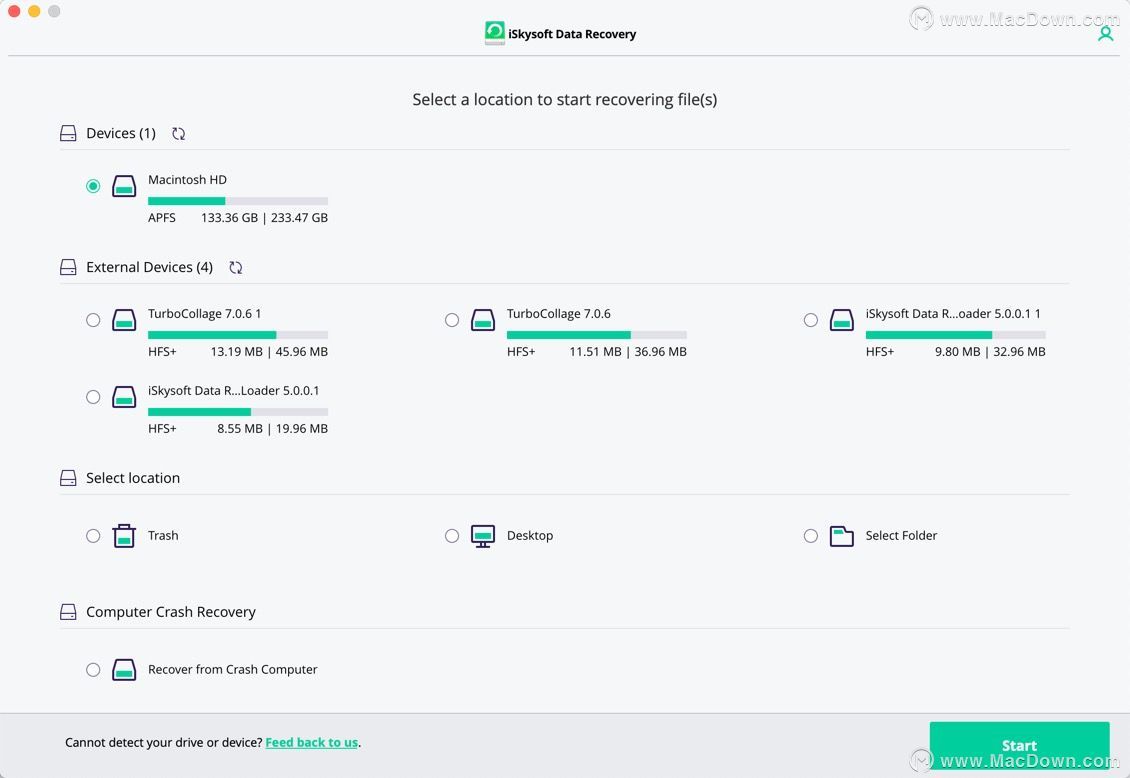The width and height of the screenshot is (1130, 778).
Task: Choose the 19.96 MB iSkysoft Loader radio button
Action: click(x=93, y=397)
